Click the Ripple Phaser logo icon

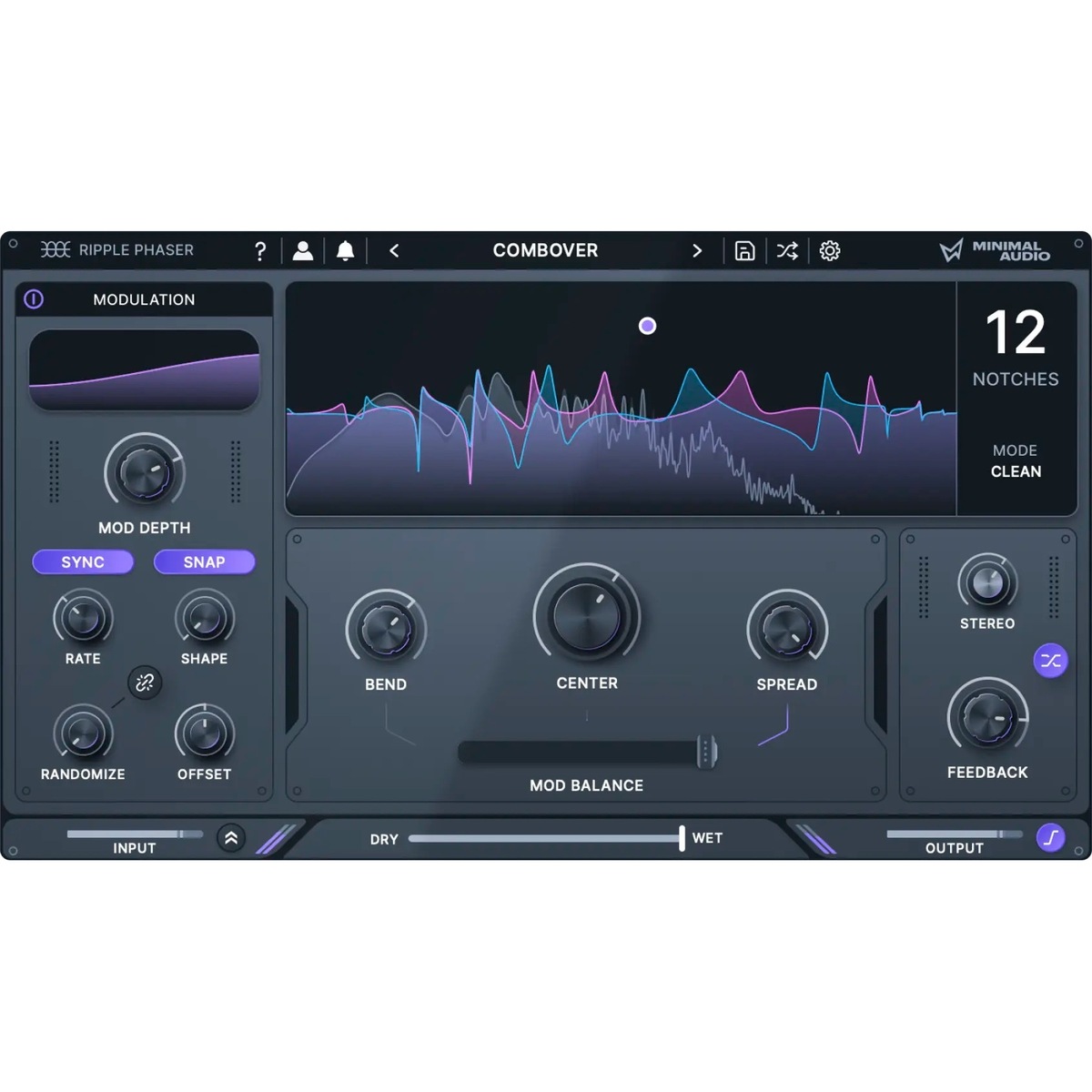(56, 249)
